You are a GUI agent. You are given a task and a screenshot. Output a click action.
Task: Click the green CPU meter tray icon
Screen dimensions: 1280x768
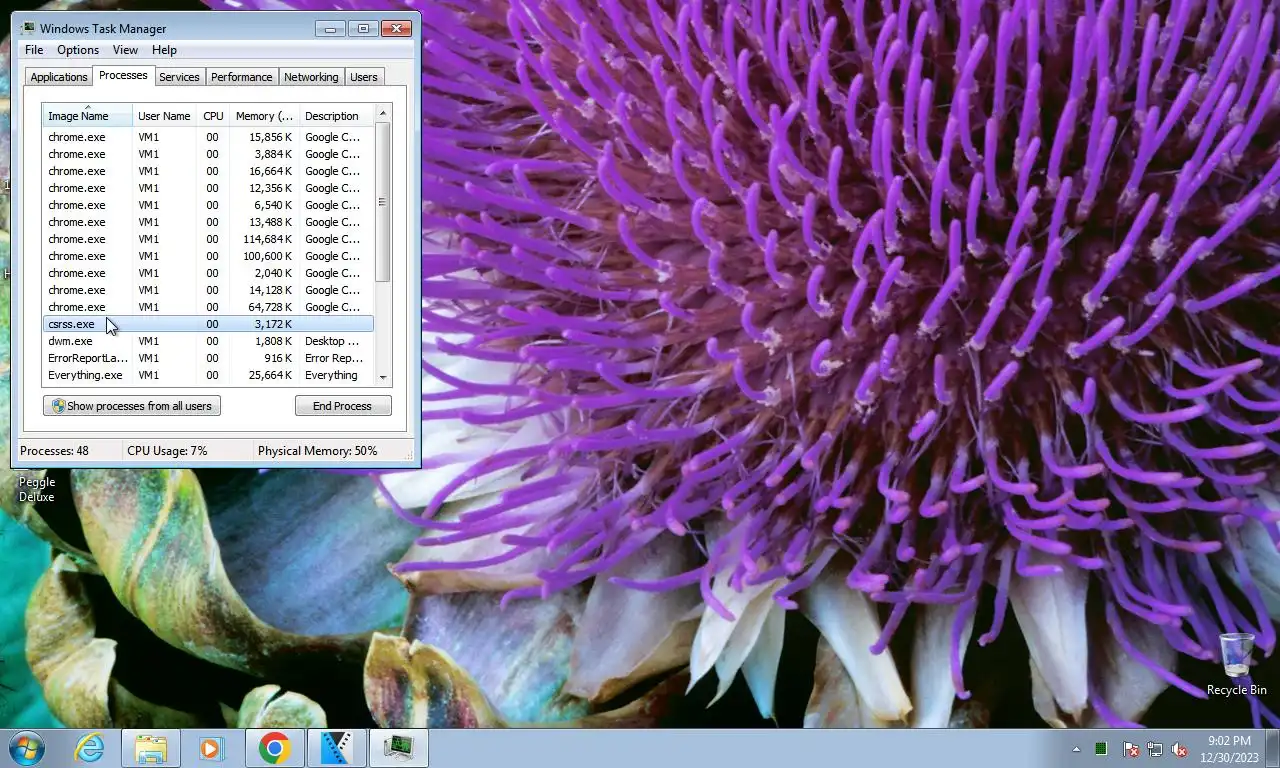(1101, 749)
